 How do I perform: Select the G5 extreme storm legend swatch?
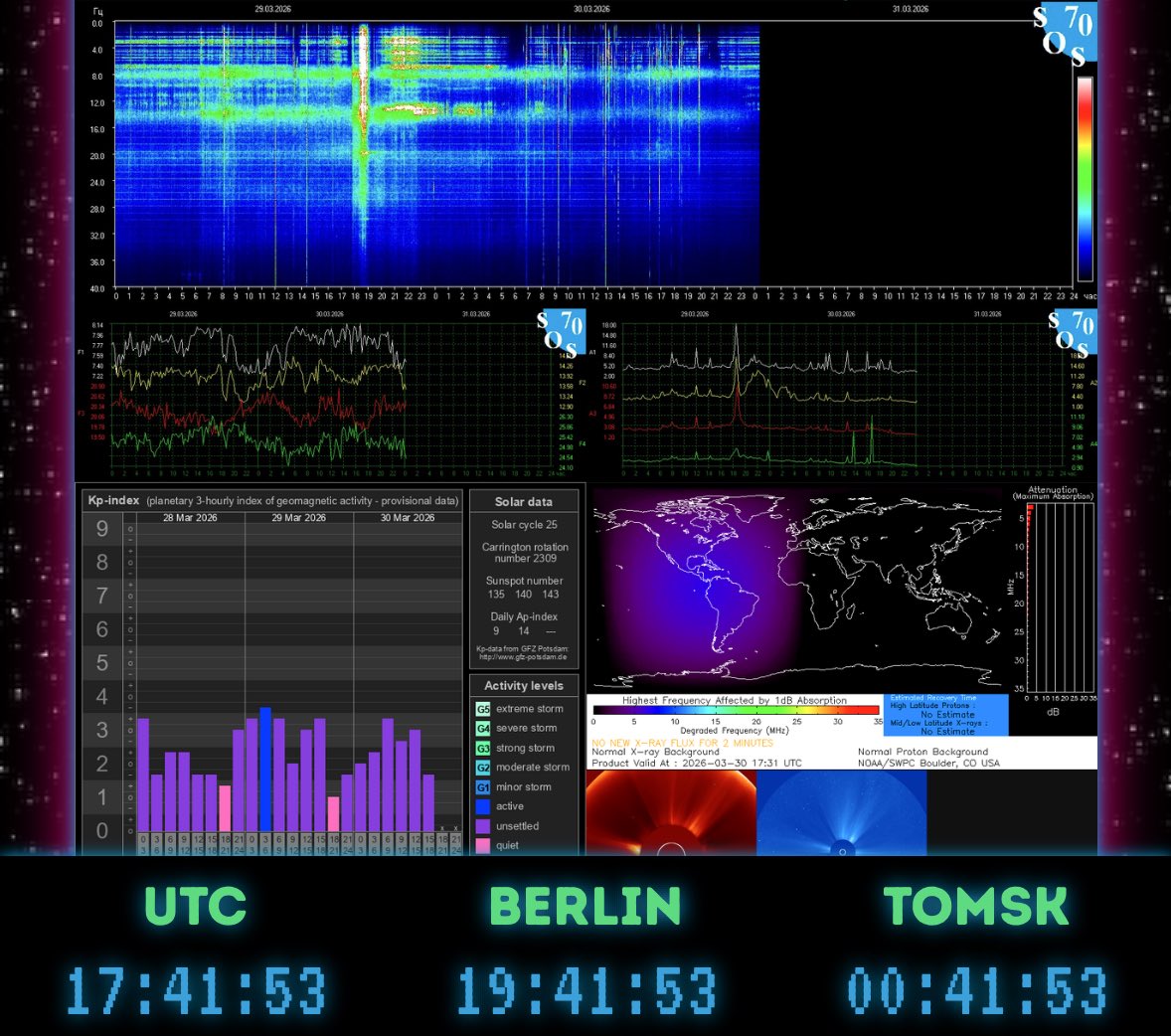click(x=483, y=709)
